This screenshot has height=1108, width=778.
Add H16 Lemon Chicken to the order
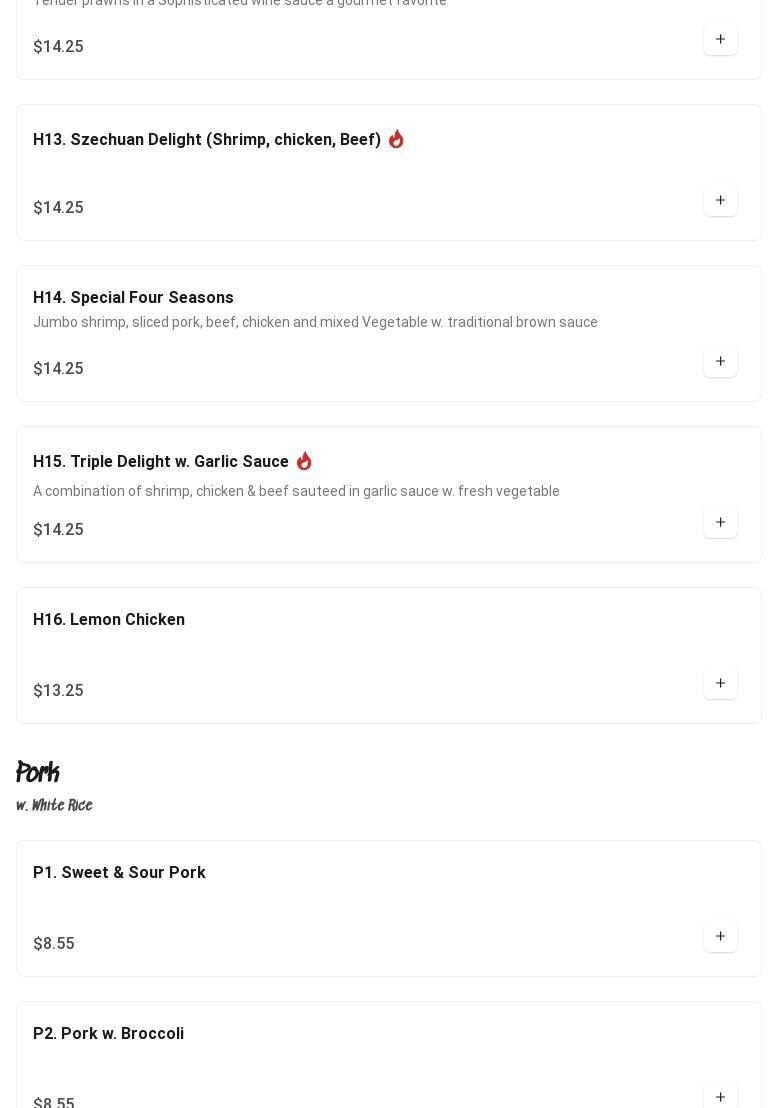tap(720, 684)
